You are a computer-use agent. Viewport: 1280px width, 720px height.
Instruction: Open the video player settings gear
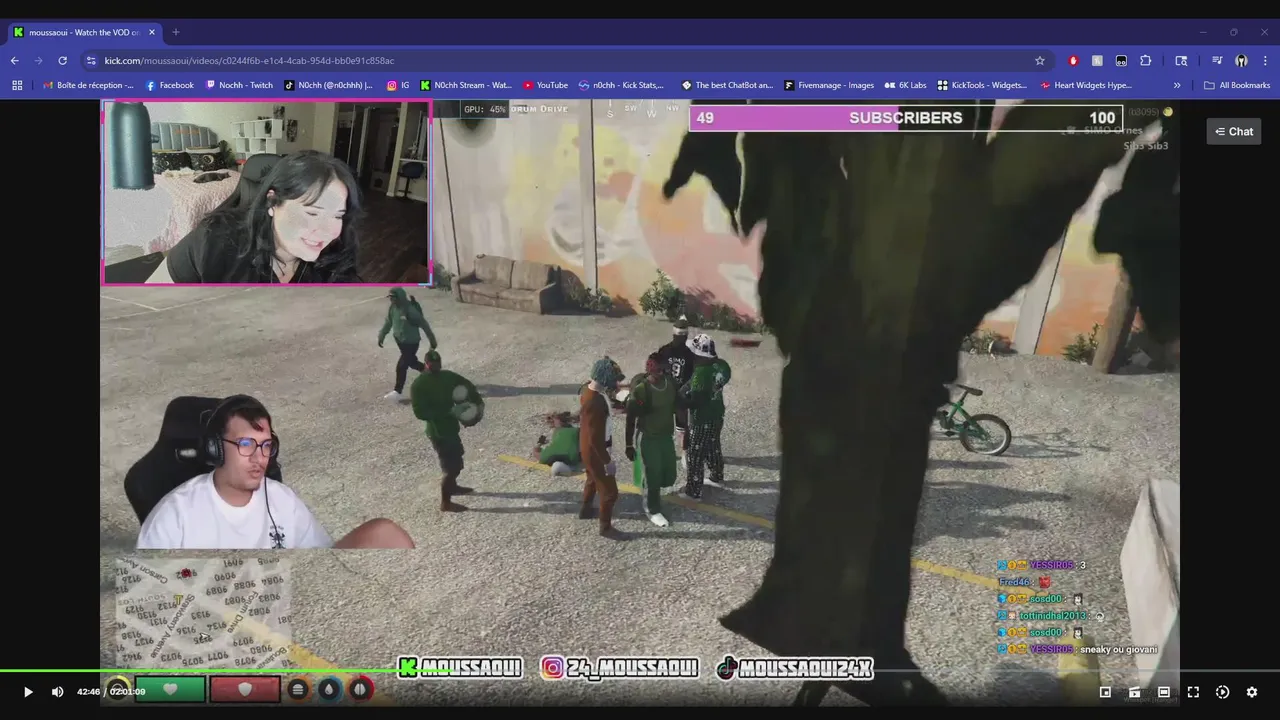pyautogui.click(x=1251, y=692)
